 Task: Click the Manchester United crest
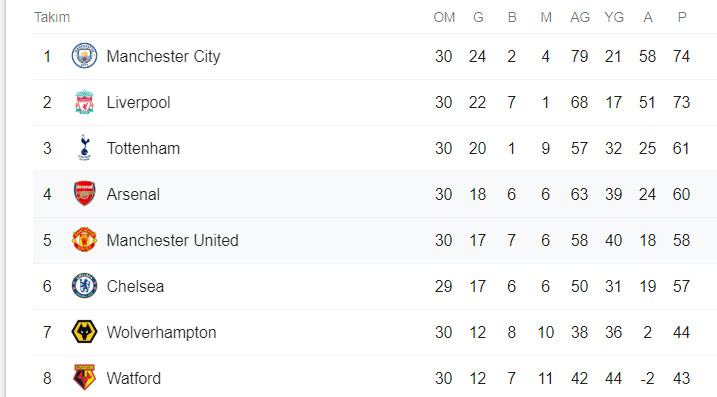tap(84, 240)
